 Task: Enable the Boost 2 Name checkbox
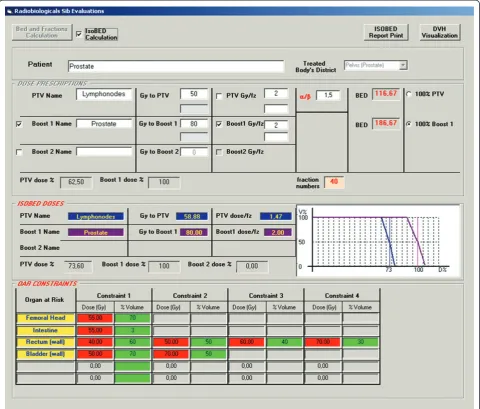(19, 152)
